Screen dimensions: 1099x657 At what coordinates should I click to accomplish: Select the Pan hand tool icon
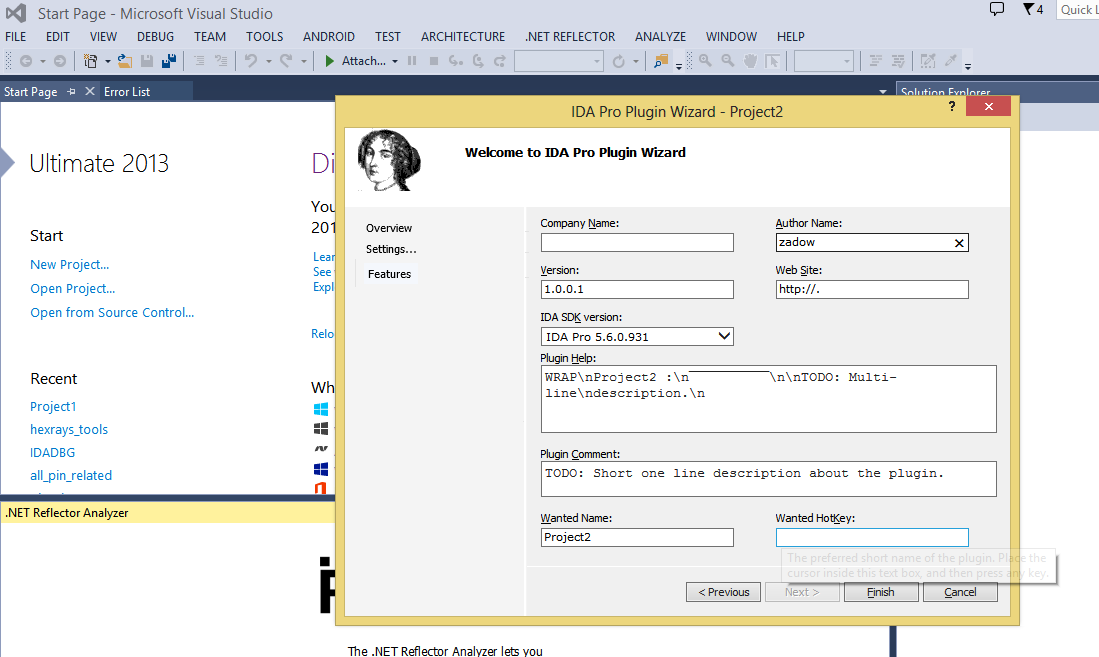point(750,61)
